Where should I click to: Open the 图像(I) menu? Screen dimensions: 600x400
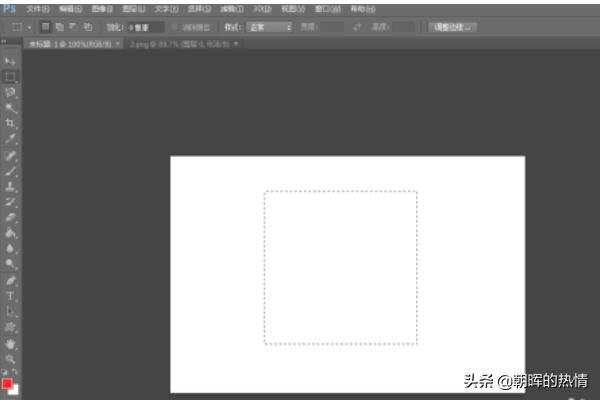[x=102, y=9]
